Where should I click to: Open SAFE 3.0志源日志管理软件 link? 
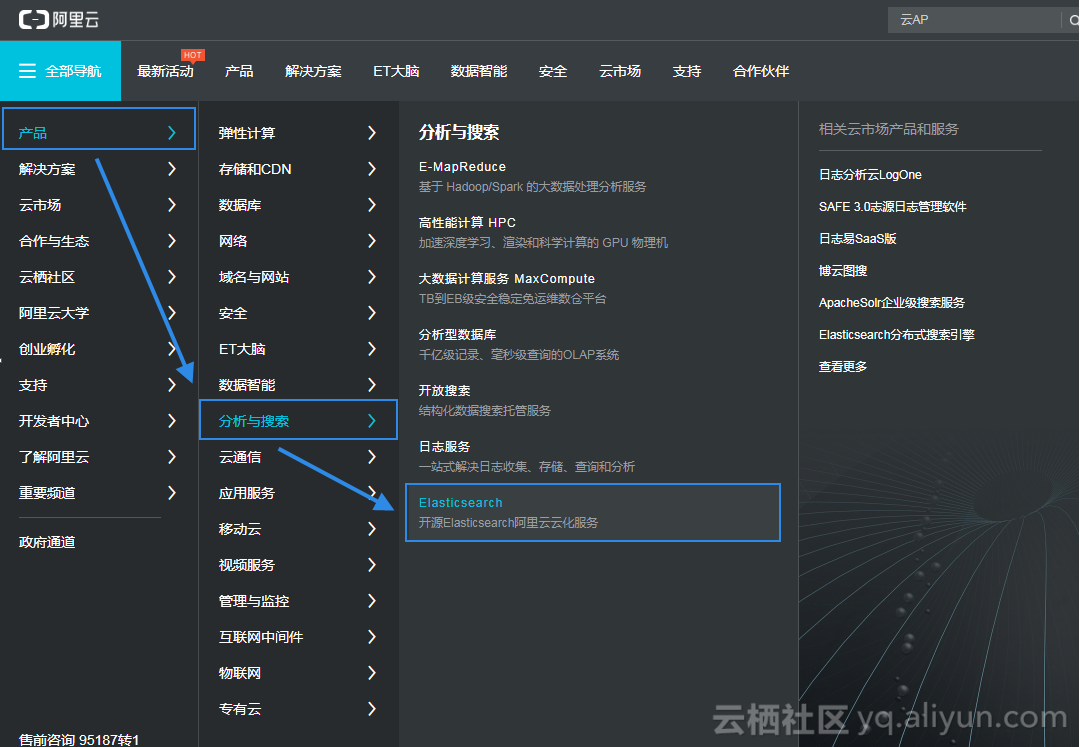[x=893, y=207]
